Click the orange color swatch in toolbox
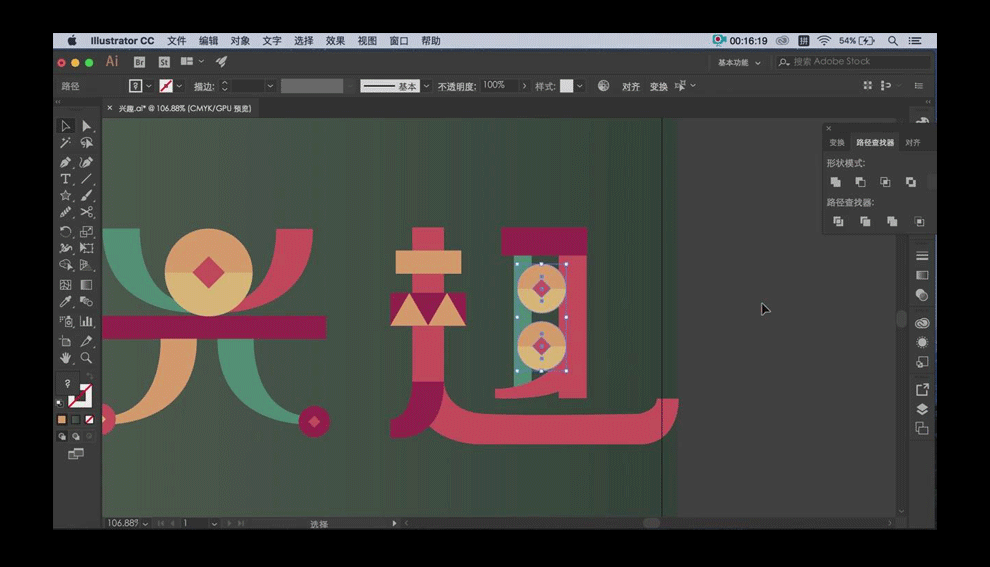The width and height of the screenshot is (990, 567). click(x=62, y=420)
